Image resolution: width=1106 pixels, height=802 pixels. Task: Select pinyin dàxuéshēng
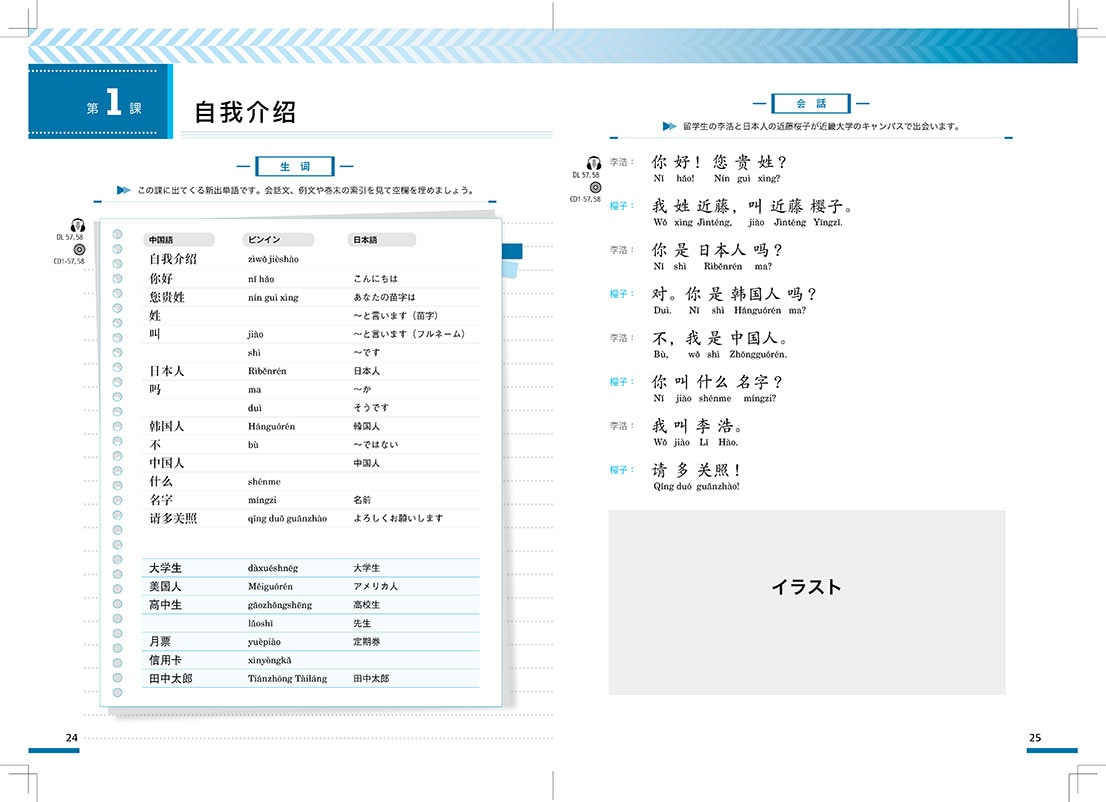tap(272, 568)
